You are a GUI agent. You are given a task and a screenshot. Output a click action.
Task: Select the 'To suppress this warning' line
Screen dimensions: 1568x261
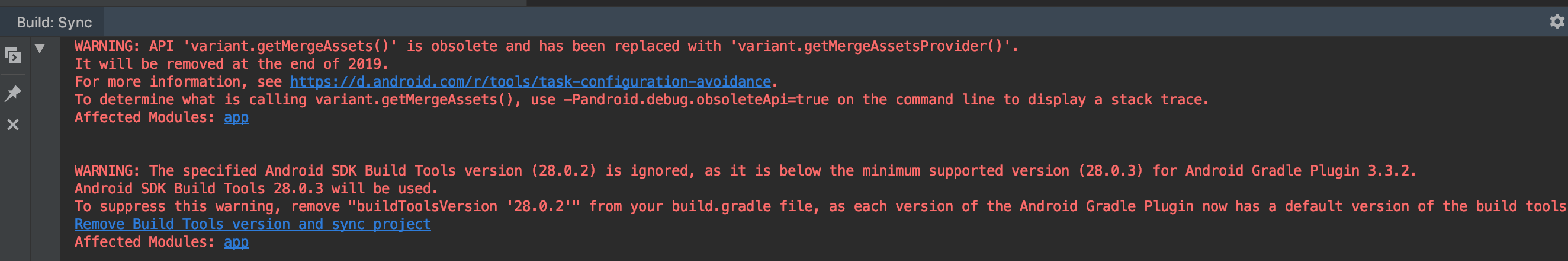pos(820,207)
